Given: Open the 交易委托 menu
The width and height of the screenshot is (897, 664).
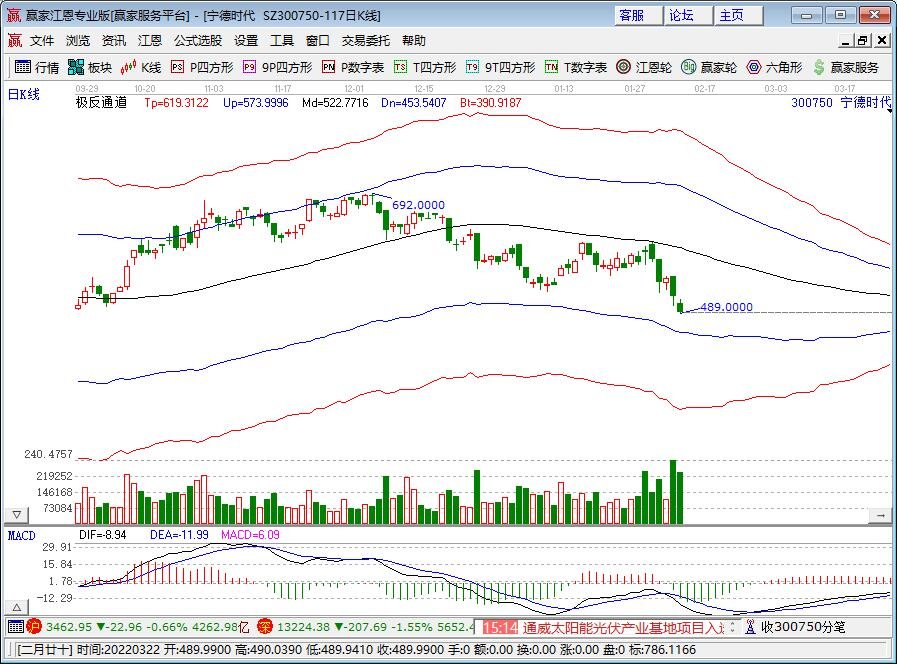Looking at the screenshot, I should coord(366,41).
